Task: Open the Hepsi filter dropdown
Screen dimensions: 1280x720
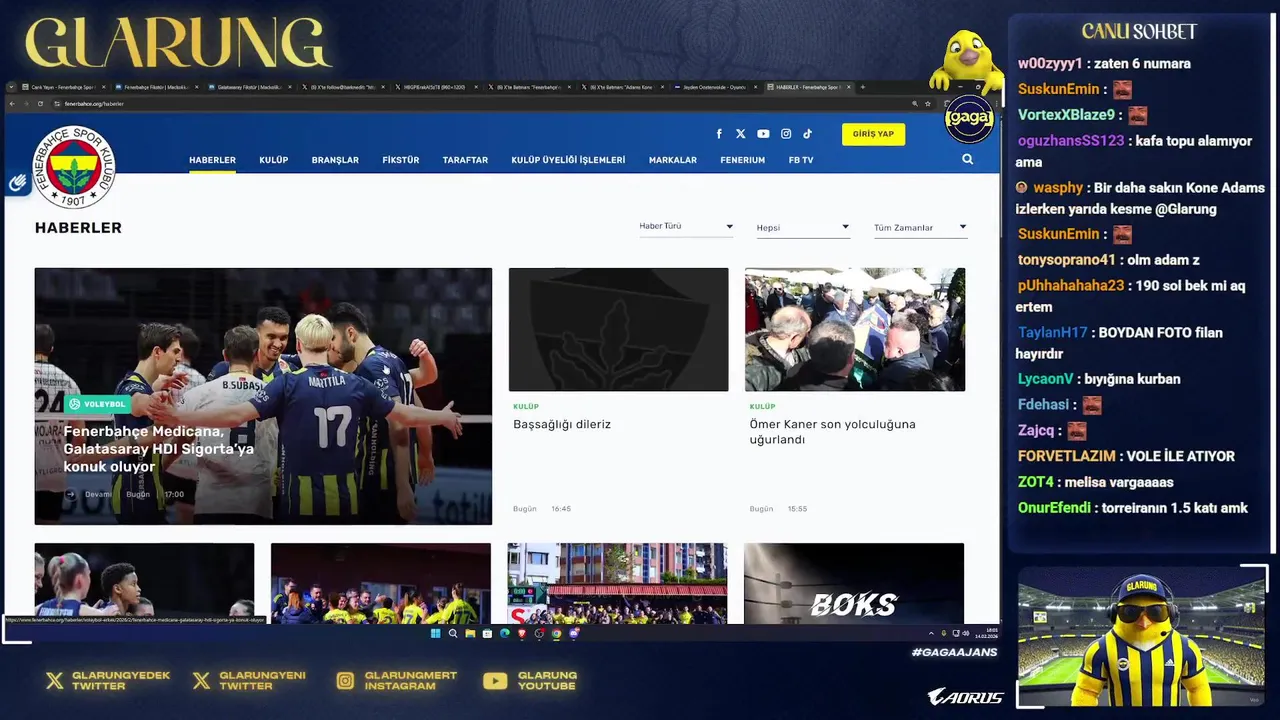Action: [x=803, y=227]
